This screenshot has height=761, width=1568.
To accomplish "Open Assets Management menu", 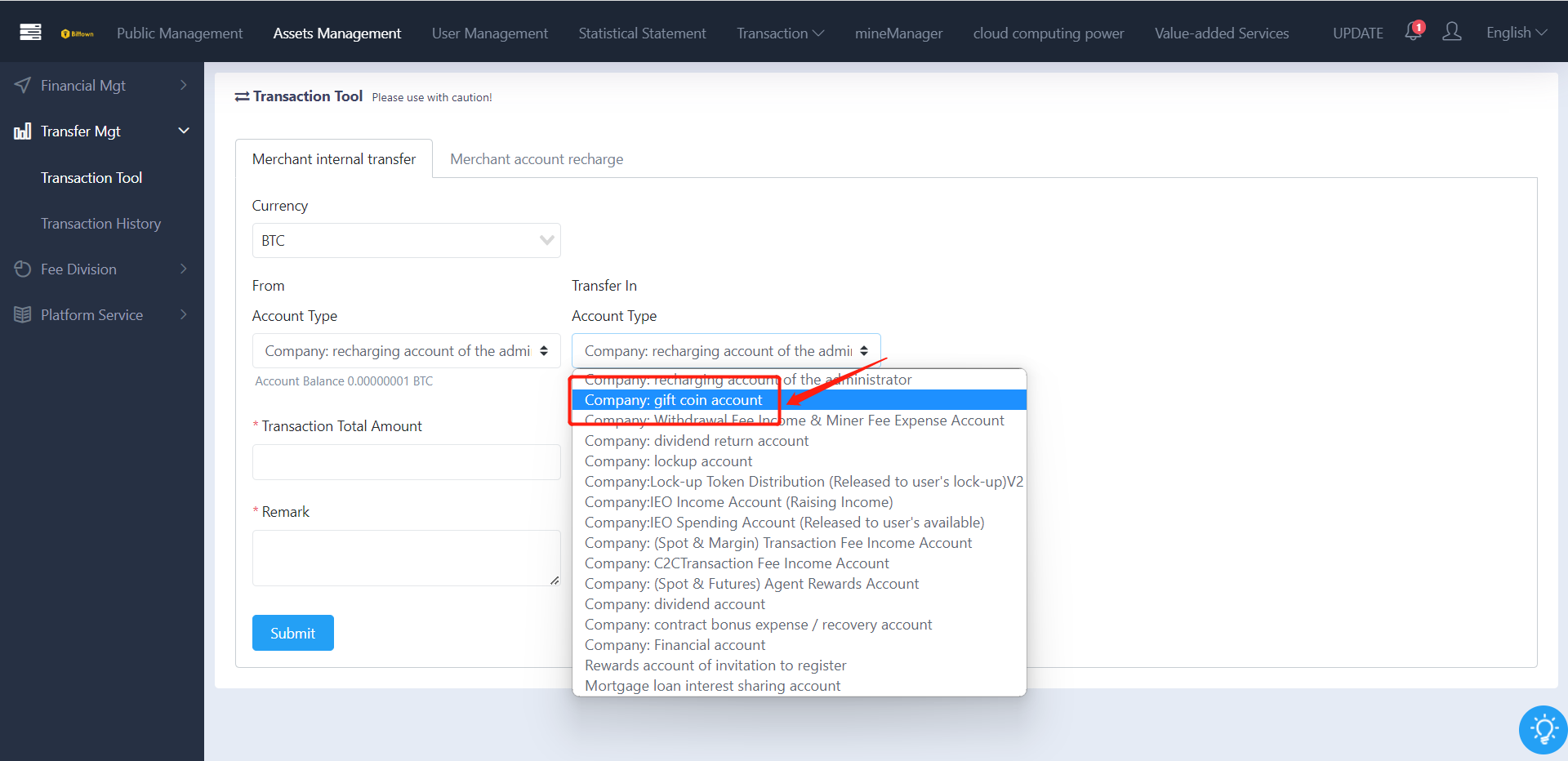I will [x=337, y=33].
